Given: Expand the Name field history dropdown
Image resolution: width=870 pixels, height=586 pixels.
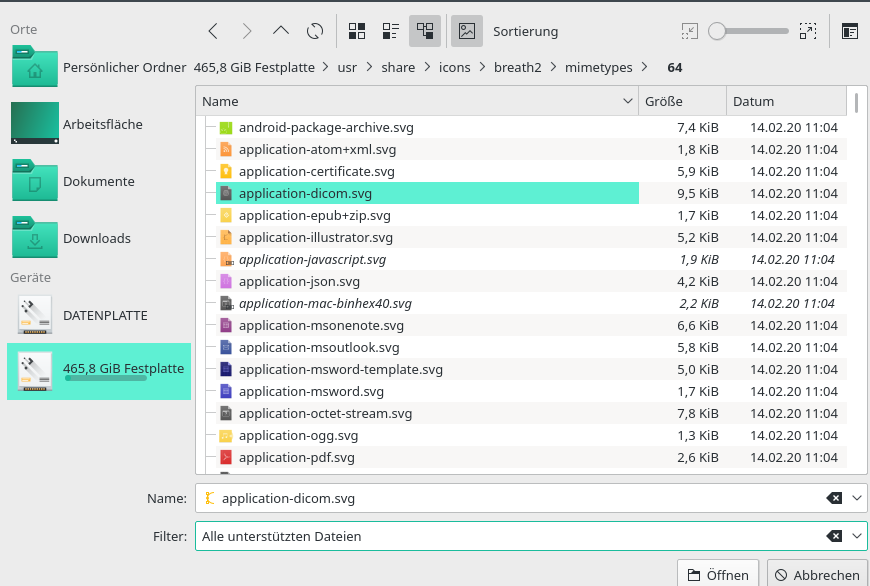Looking at the screenshot, I should pyautogui.click(x=858, y=498).
